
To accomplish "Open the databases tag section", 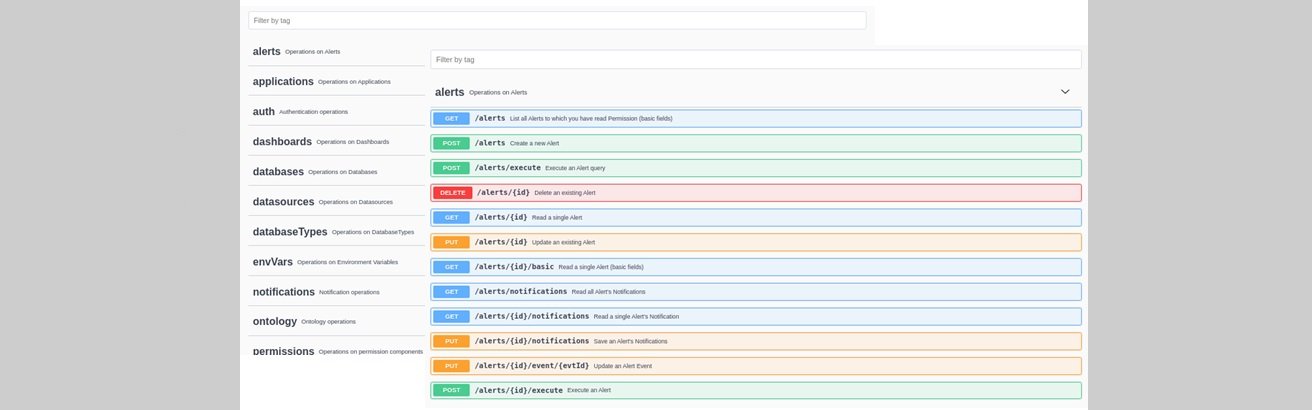I will click(278, 172).
